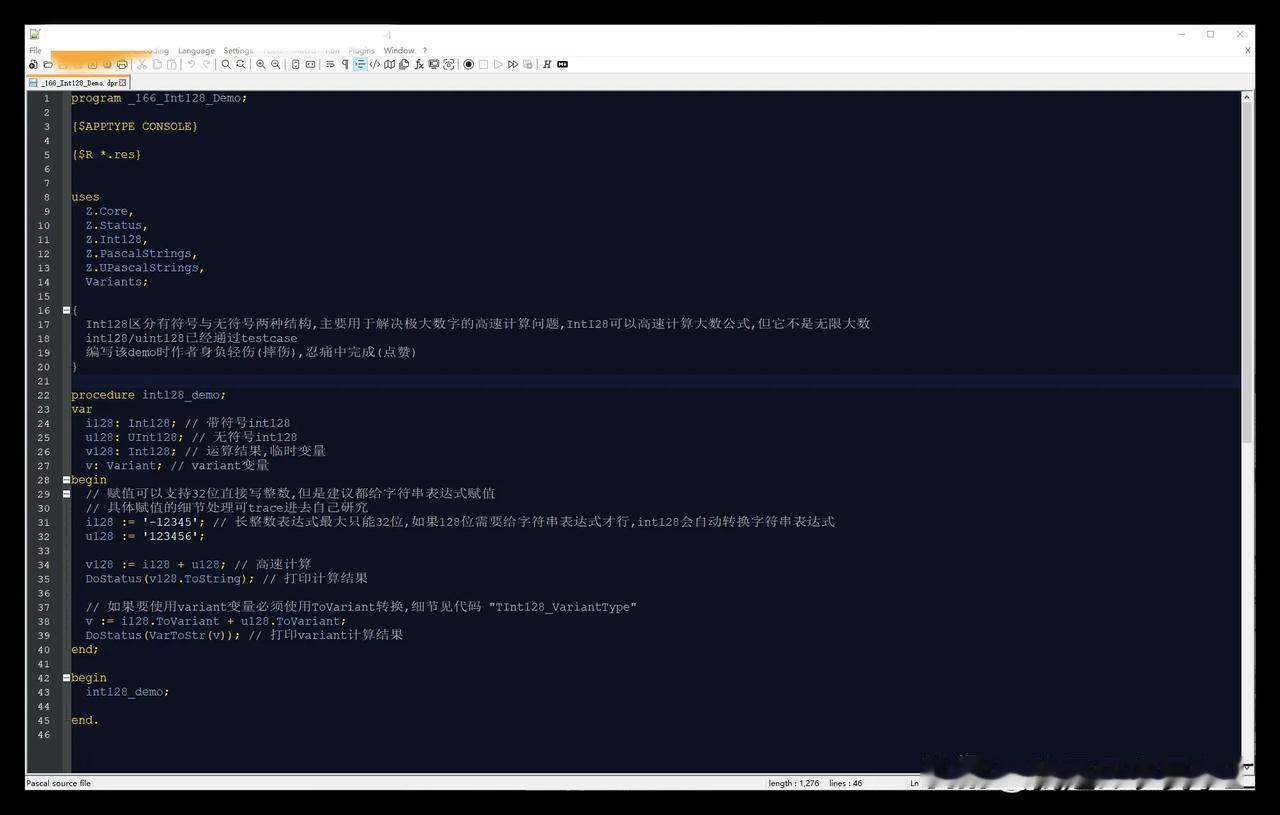The width and height of the screenshot is (1280, 815).
Task: Click the '{$APPTYPE CONSOLE}' directive text
Action: click(x=134, y=127)
